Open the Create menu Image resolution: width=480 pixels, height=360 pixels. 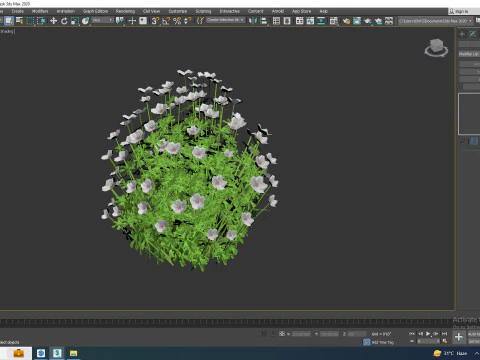[18, 11]
